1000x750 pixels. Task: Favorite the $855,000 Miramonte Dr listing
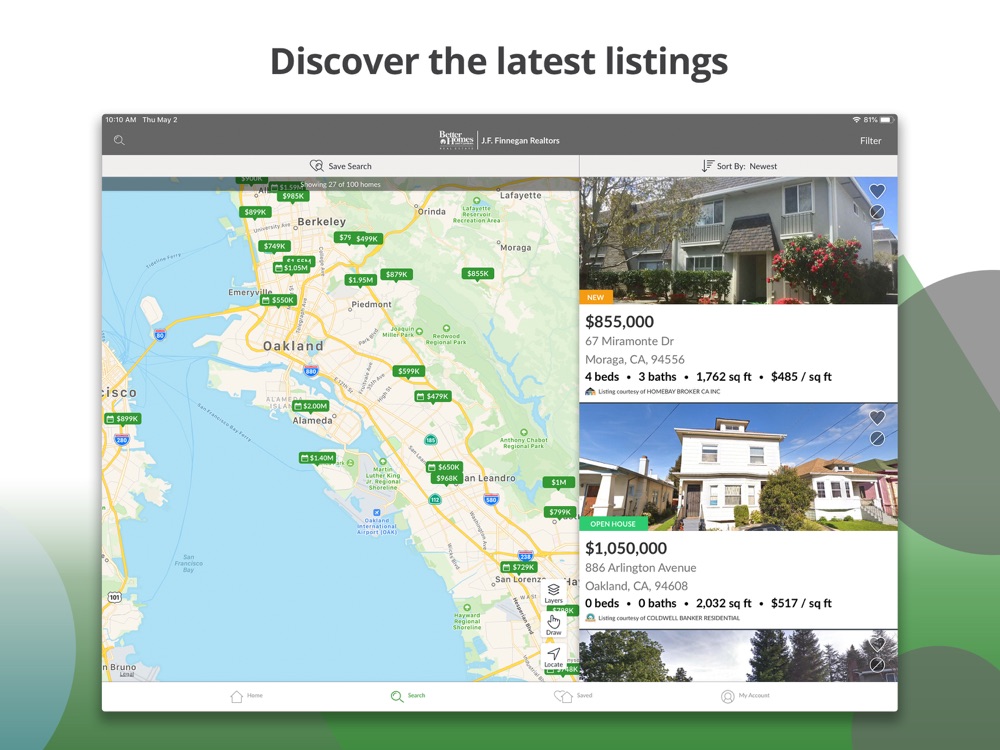point(878,190)
